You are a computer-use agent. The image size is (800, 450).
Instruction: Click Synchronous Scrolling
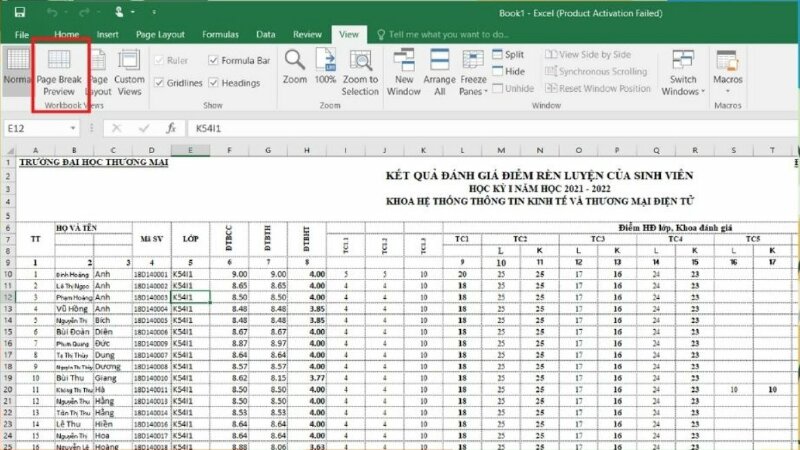click(x=596, y=71)
